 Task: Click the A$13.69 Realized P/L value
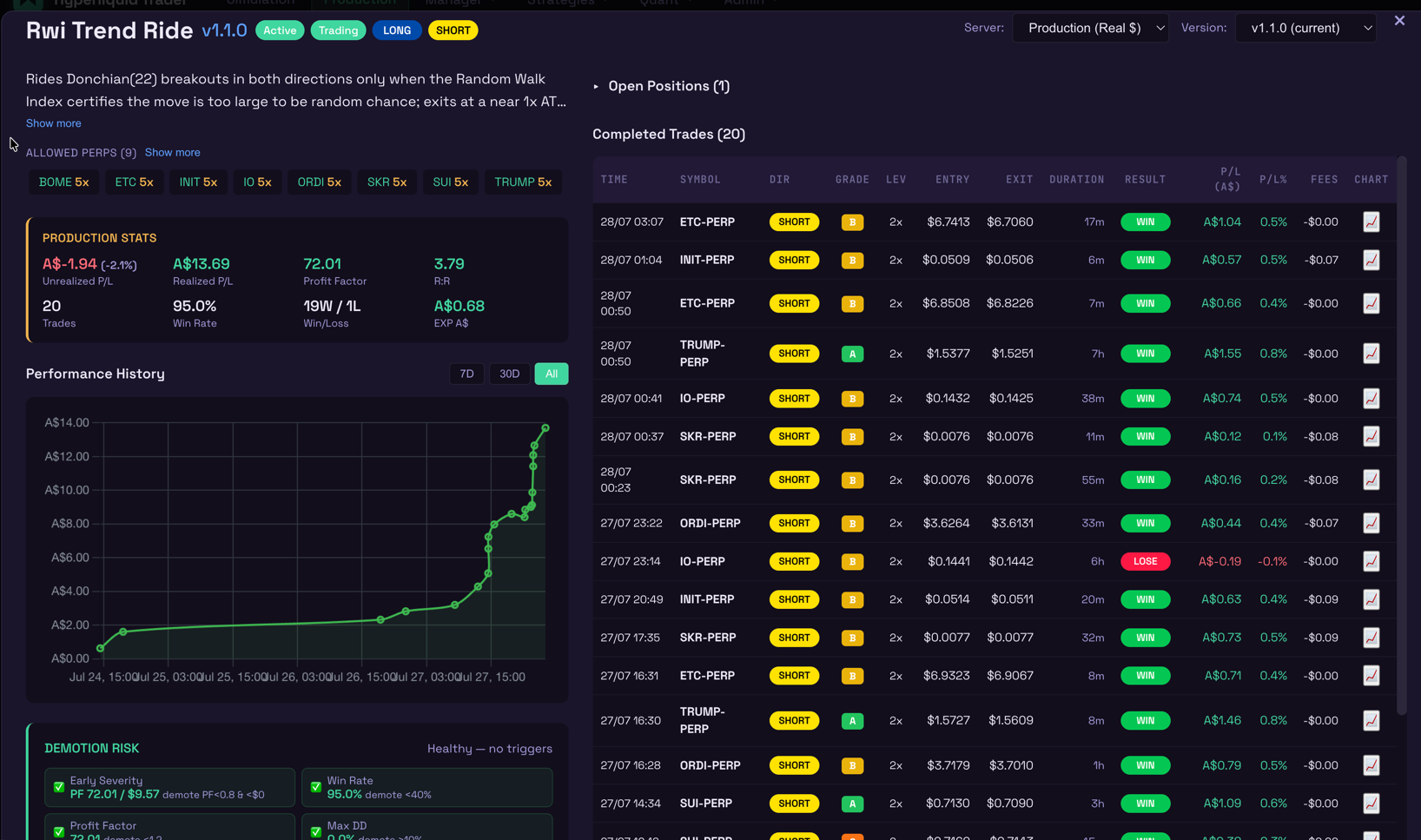[x=202, y=264]
